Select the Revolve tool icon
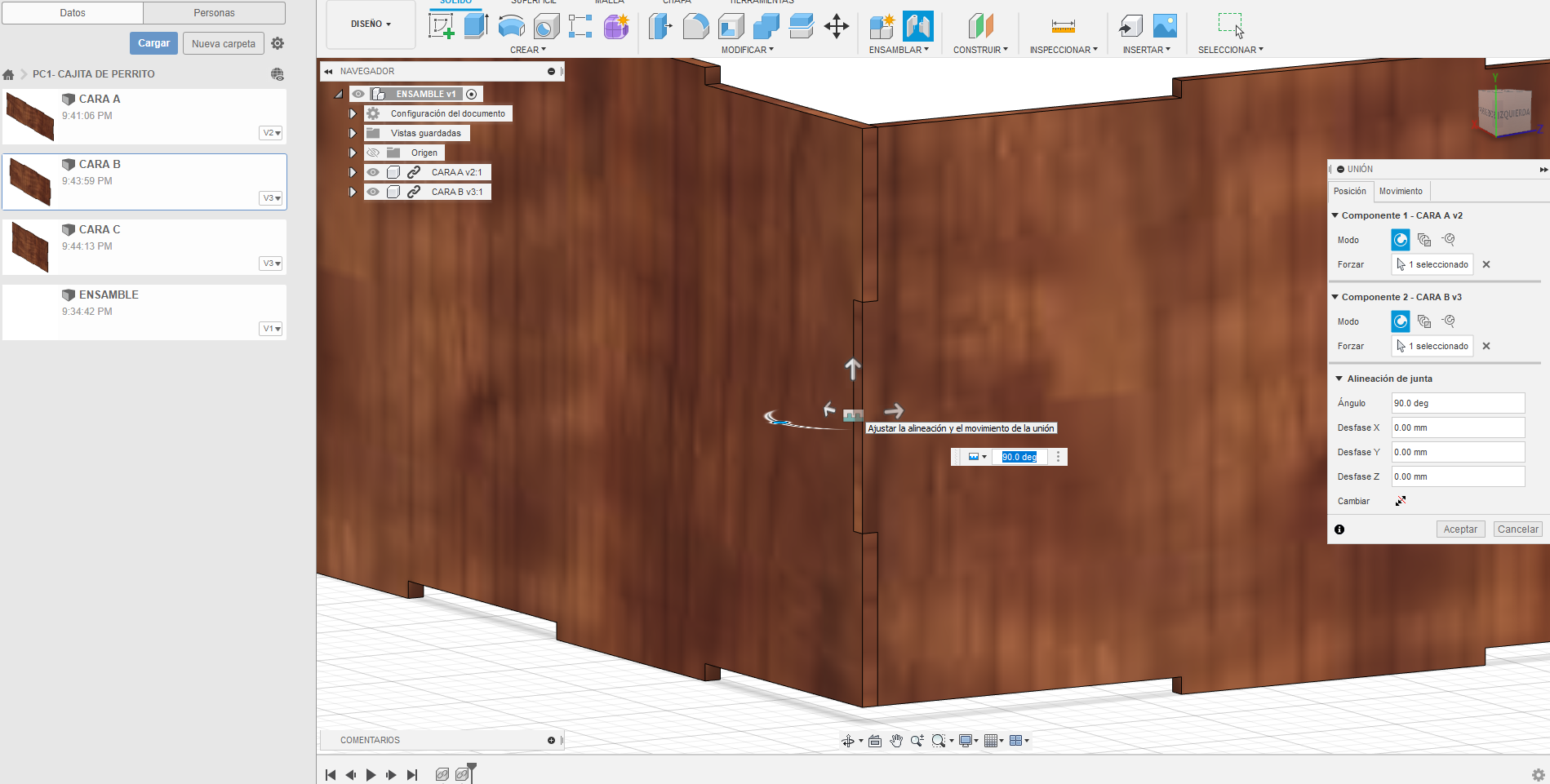Viewport: 1550px width, 784px height. pos(511,26)
